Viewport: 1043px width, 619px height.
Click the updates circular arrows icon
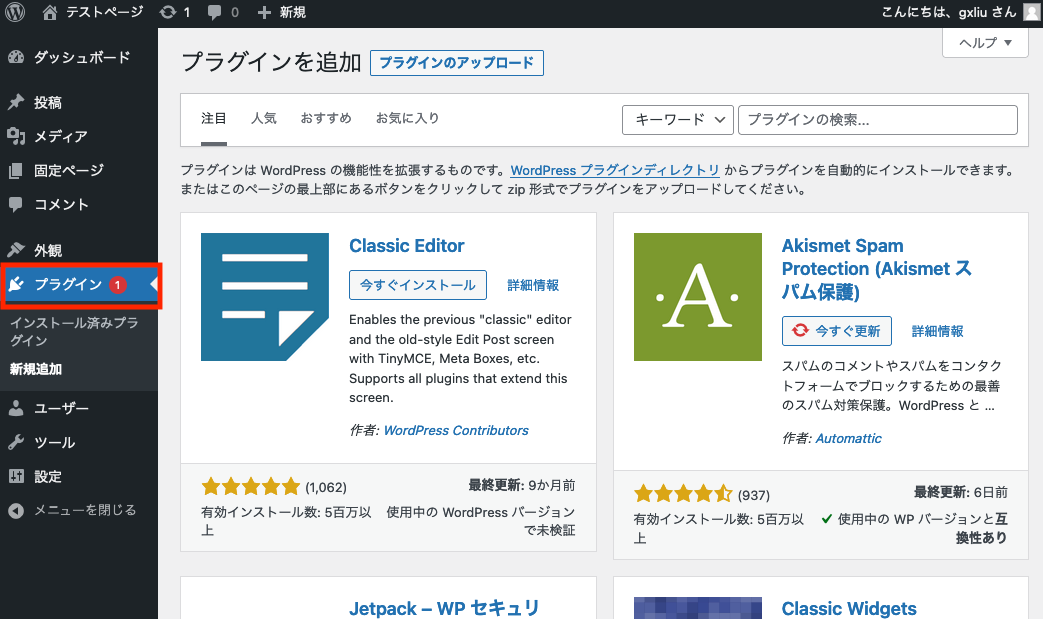tap(168, 12)
